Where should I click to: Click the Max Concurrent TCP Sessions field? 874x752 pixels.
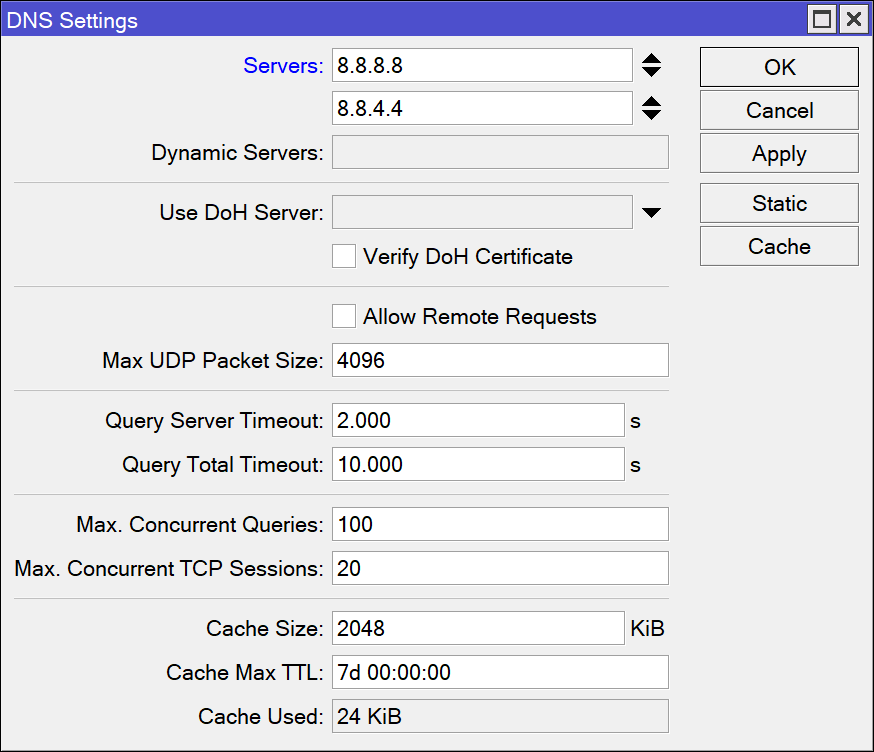click(x=500, y=568)
